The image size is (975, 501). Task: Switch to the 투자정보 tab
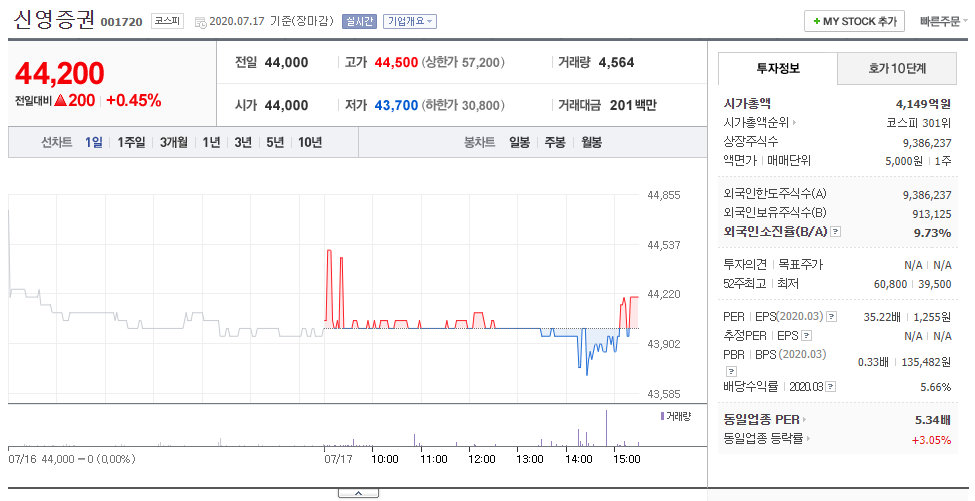tap(778, 68)
